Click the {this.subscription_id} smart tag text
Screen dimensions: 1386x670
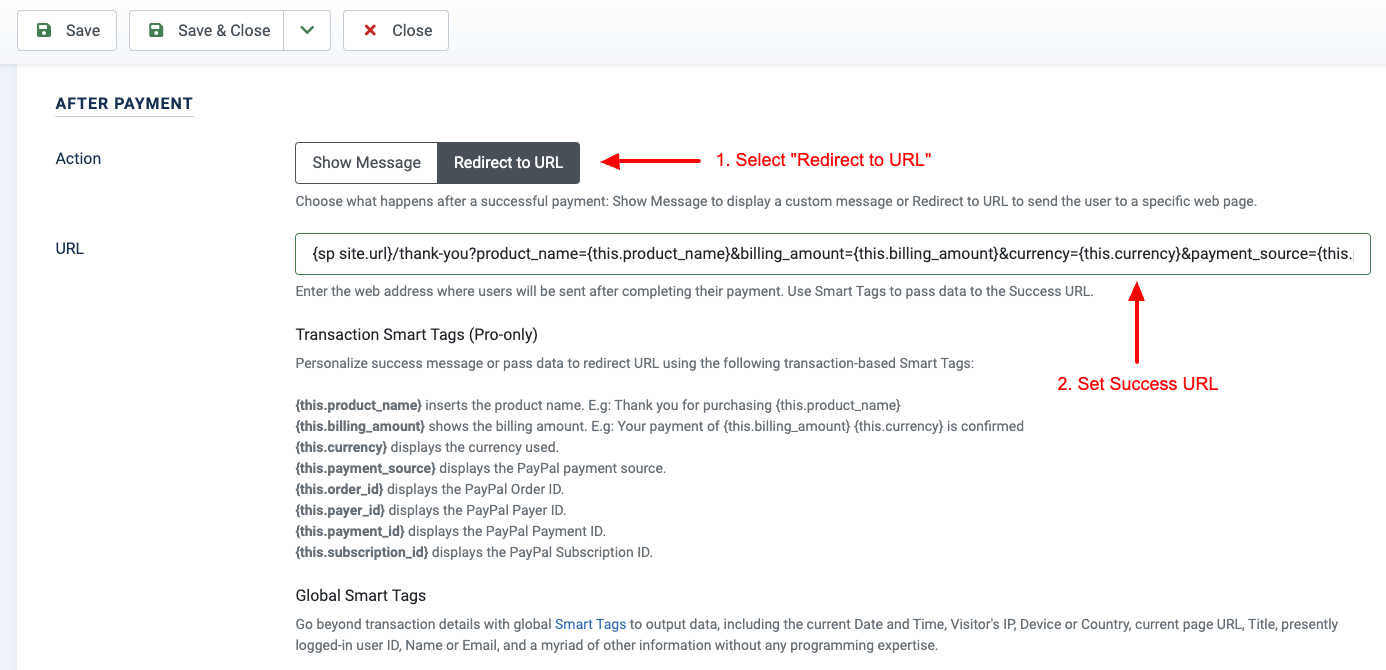[x=362, y=552]
